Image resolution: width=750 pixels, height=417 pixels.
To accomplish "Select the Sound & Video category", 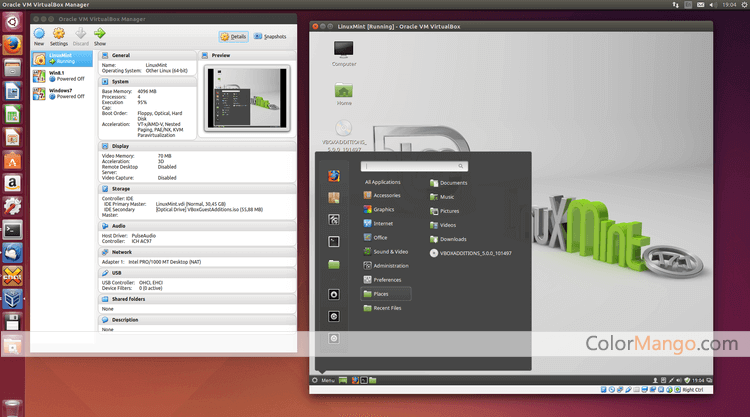I will (386, 252).
